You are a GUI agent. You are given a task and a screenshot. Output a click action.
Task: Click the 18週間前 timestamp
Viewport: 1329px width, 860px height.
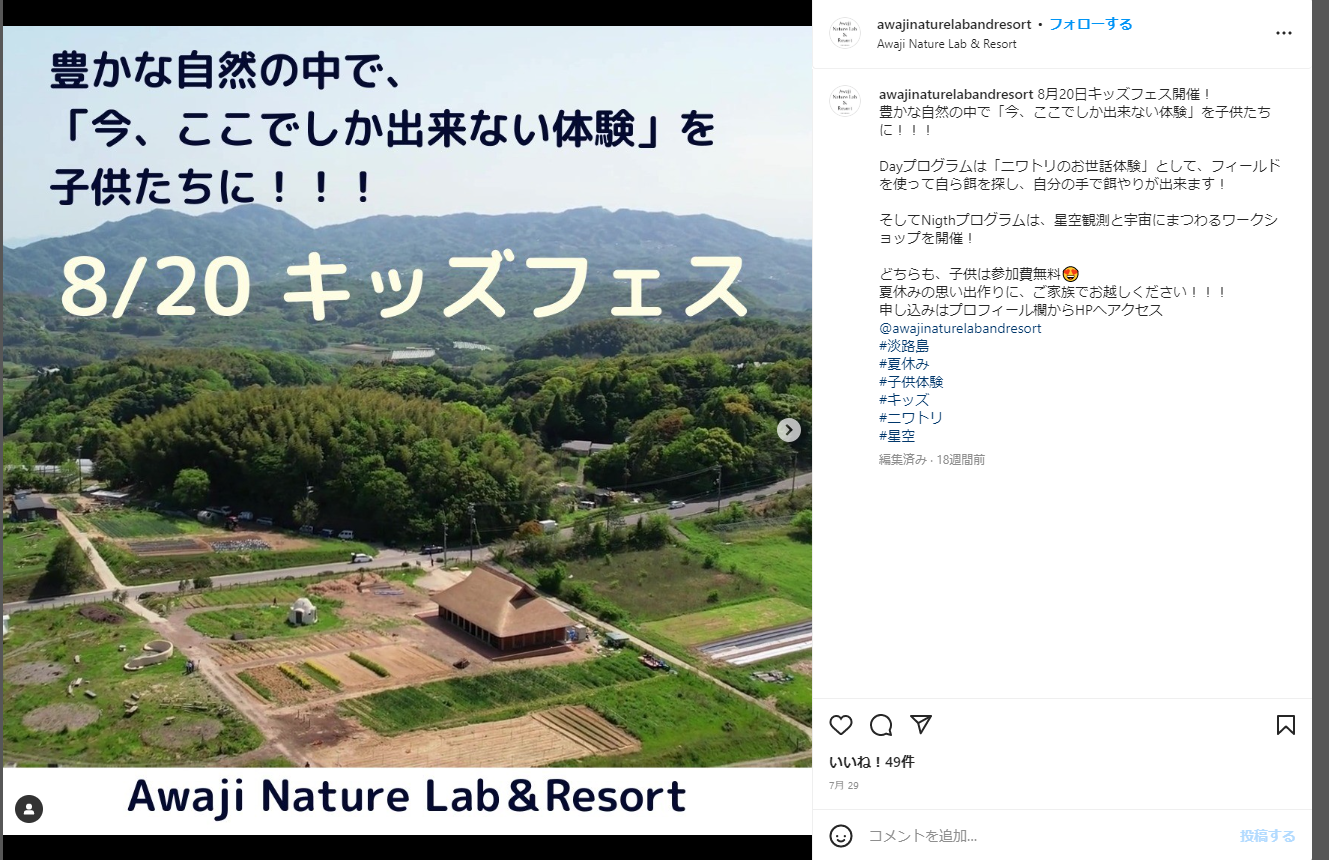click(x=960, y=460)
